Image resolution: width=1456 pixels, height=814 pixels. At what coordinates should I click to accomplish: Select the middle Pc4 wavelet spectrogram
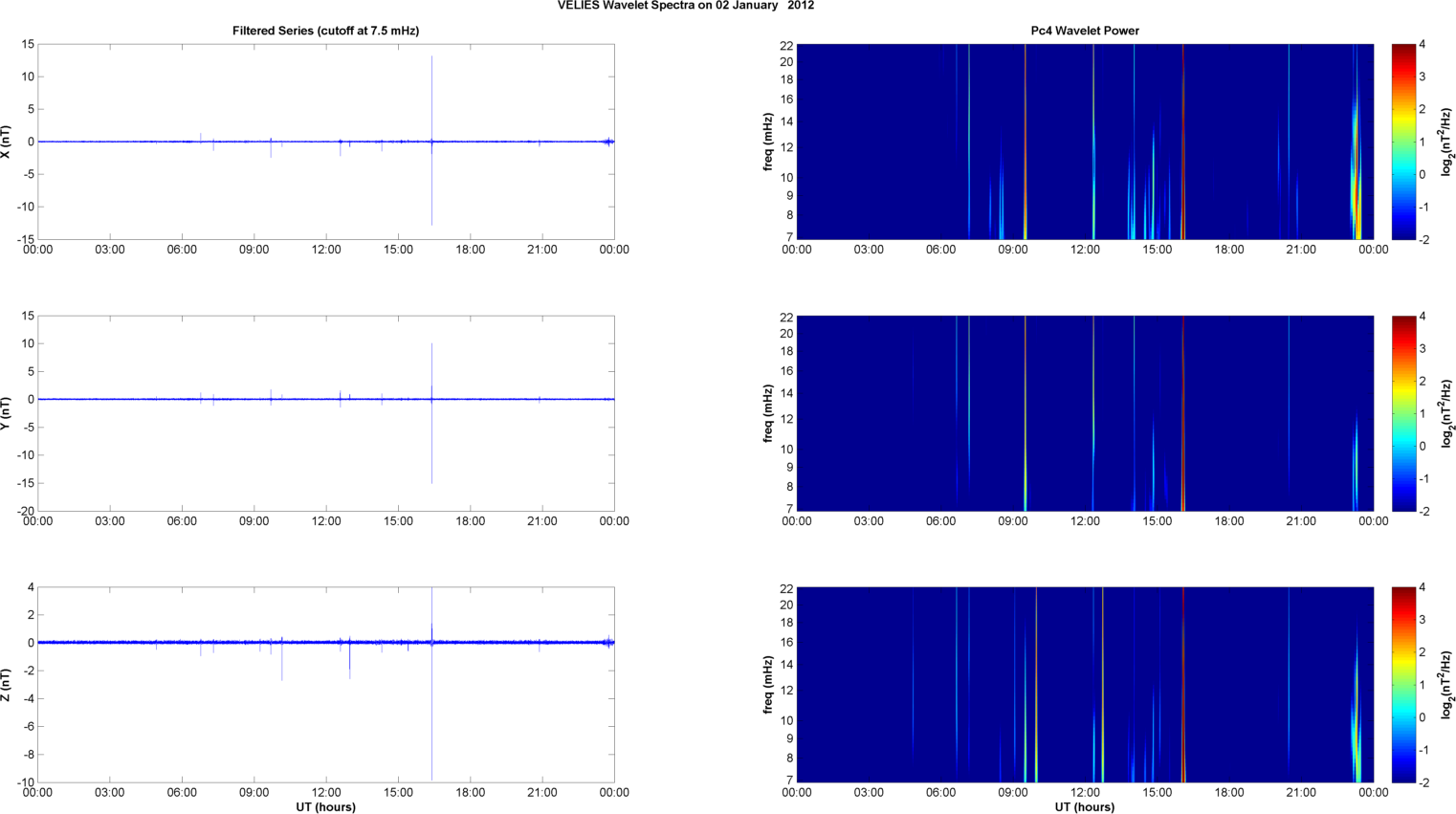click(1085, 413)
